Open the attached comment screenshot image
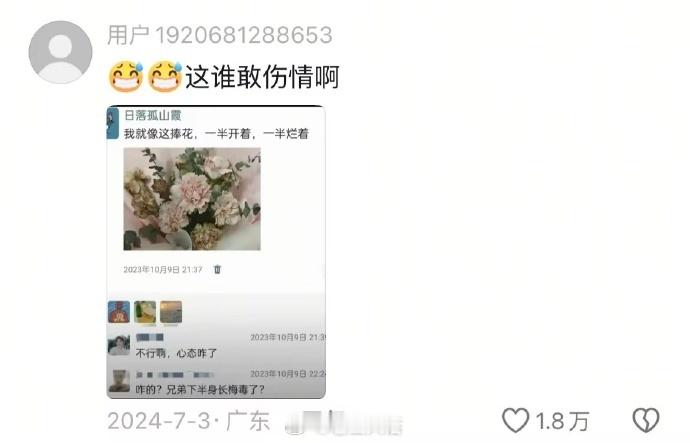 tap(216, 252)
